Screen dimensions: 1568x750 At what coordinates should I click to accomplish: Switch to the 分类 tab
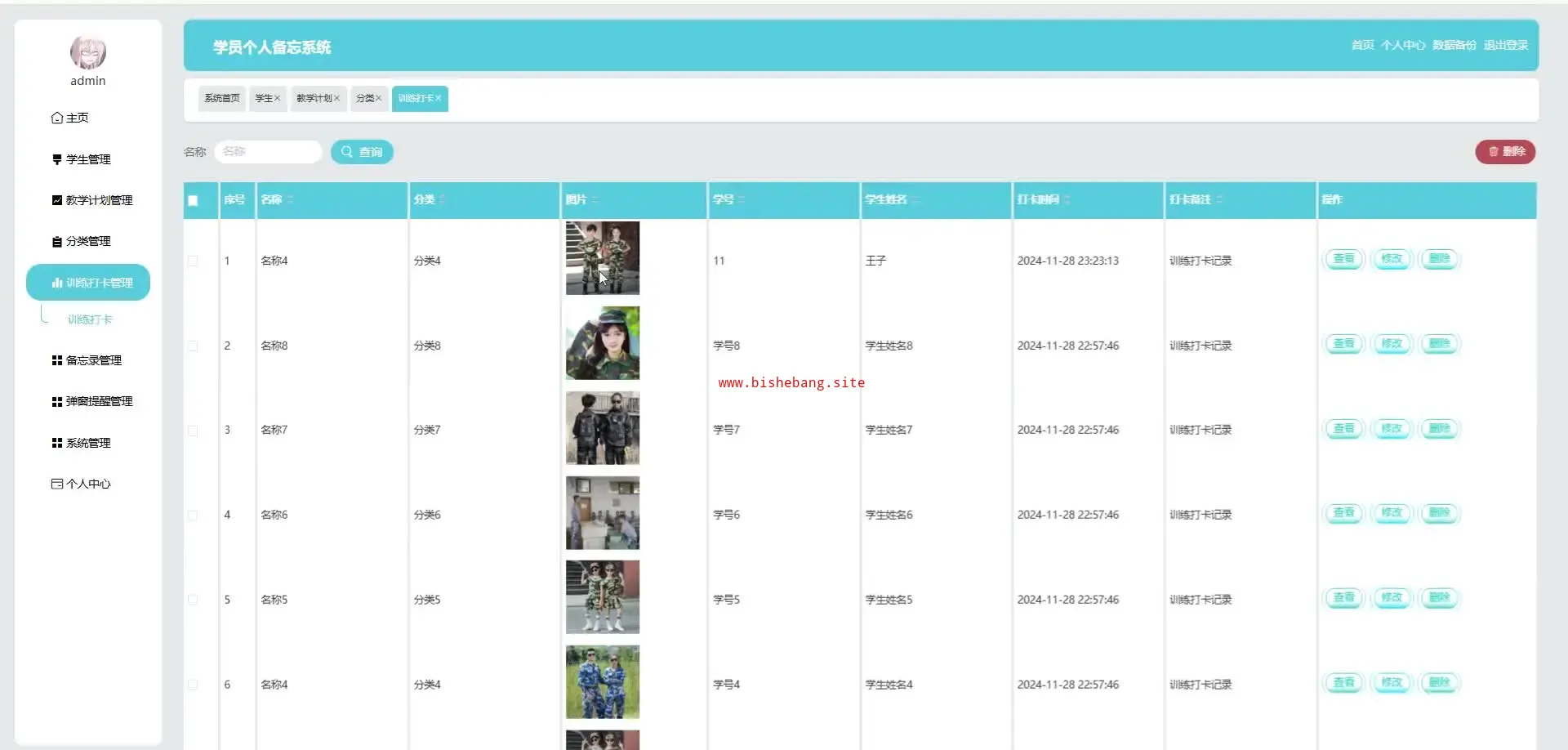[365, 98]
